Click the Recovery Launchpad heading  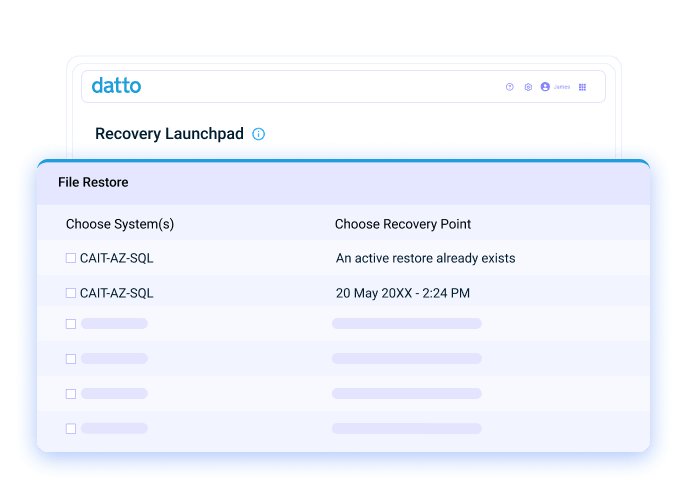click(169, 134)
